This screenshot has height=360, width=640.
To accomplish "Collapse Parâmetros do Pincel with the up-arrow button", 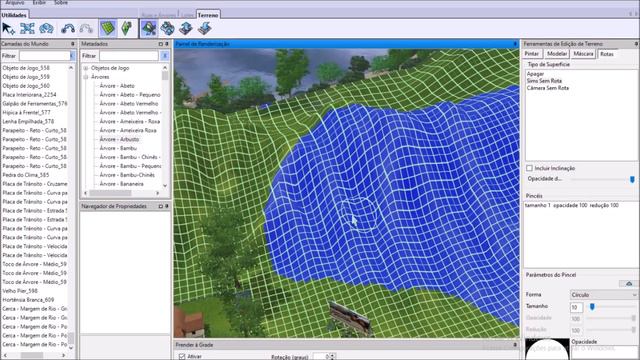I will tap(629, 283).
